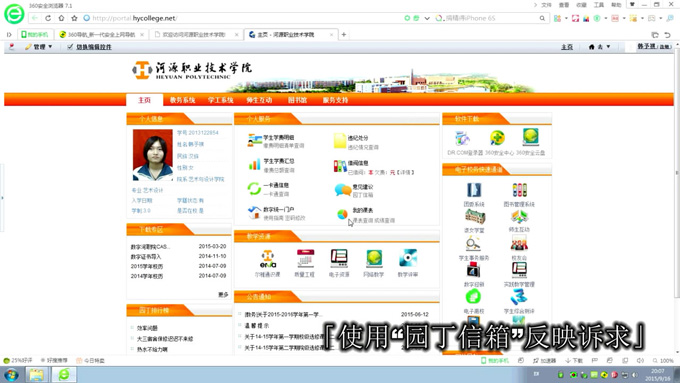680x383 pixels.
Task: Open the 网络教学 globe icon
Action: point(374,258)
